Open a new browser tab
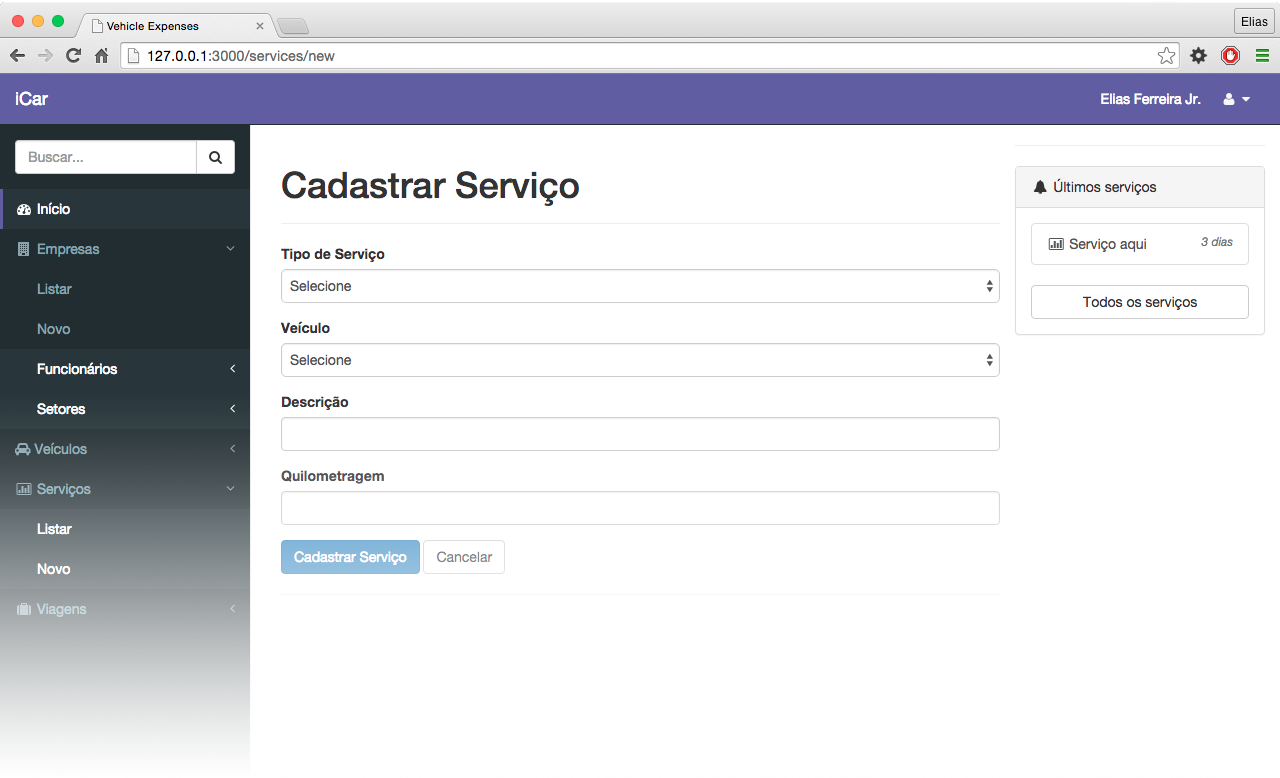 292,26
